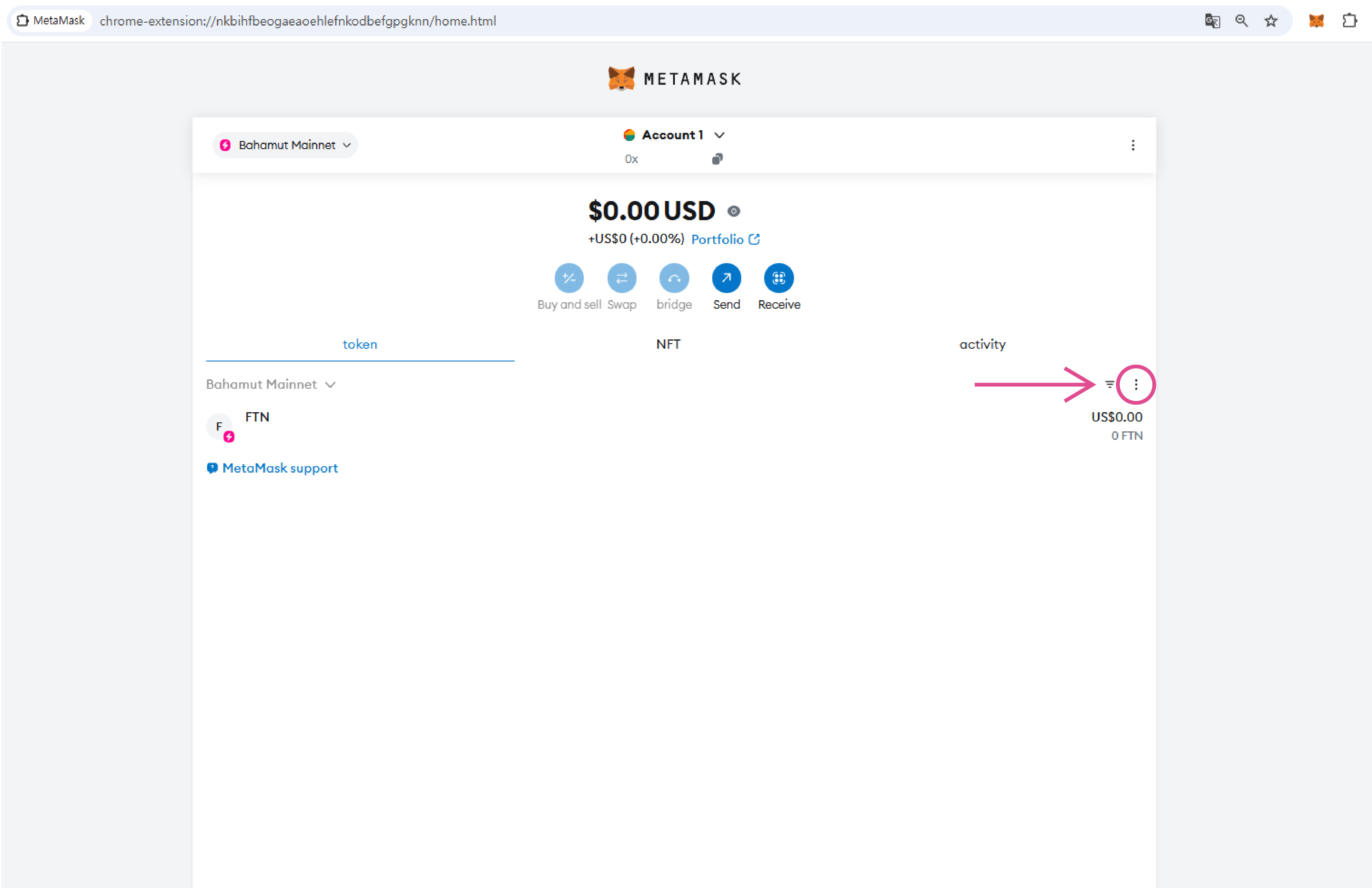Open Bahamut Mainnet network selector
Viewport: 1372px width, 888px height.
pyautogui.click(x=285, y=145)
